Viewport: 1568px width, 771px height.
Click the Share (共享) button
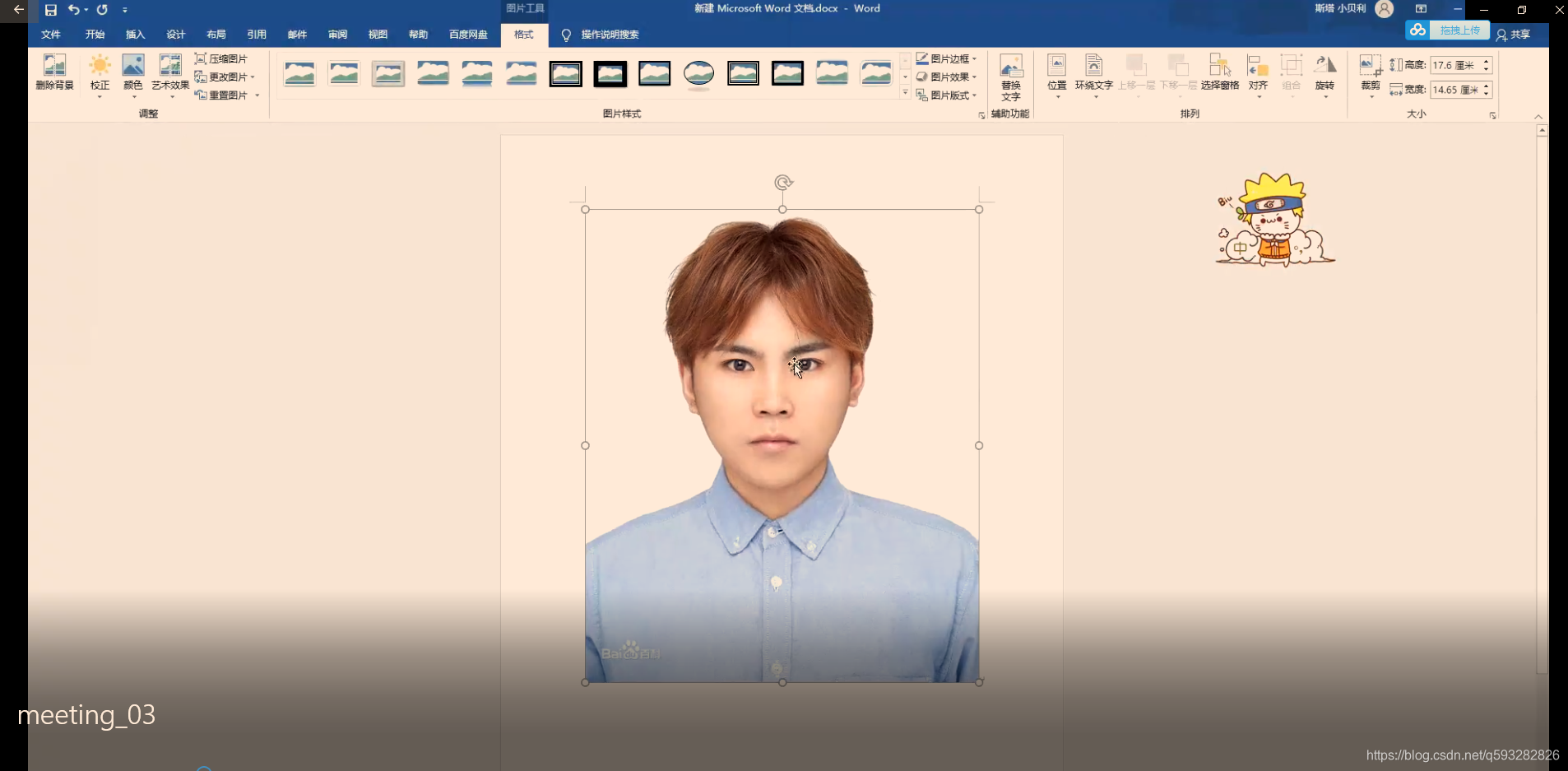(1513, 35)
